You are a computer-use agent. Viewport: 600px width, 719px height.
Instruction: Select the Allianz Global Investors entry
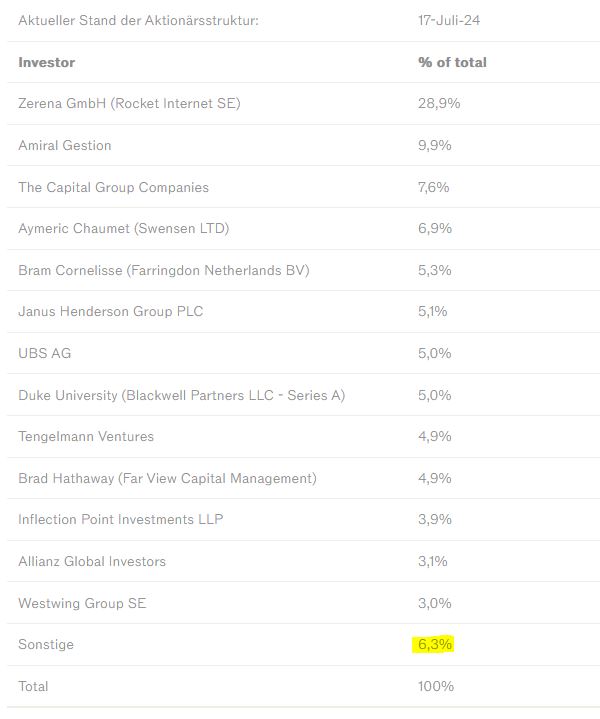coord(92,561)
